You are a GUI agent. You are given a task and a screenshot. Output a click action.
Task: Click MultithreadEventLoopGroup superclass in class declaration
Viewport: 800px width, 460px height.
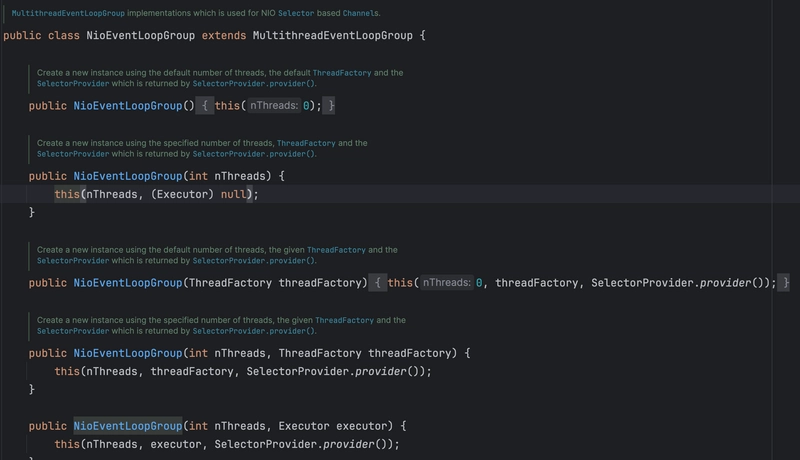pyautogui.click(x=333, y=36)
